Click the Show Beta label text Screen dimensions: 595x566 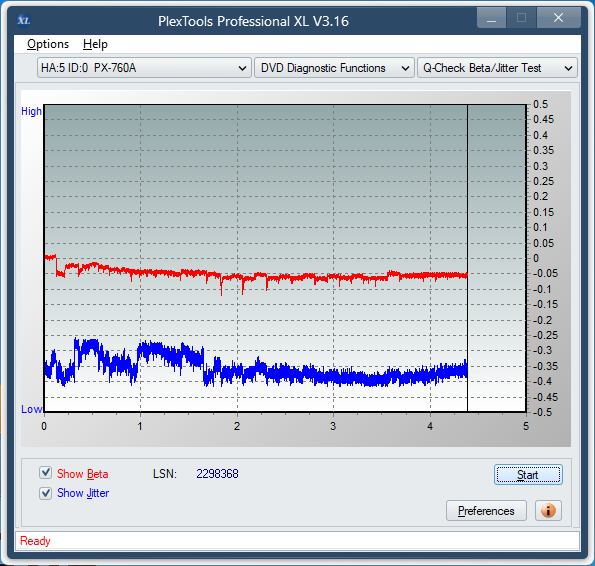tap(82, 474)
